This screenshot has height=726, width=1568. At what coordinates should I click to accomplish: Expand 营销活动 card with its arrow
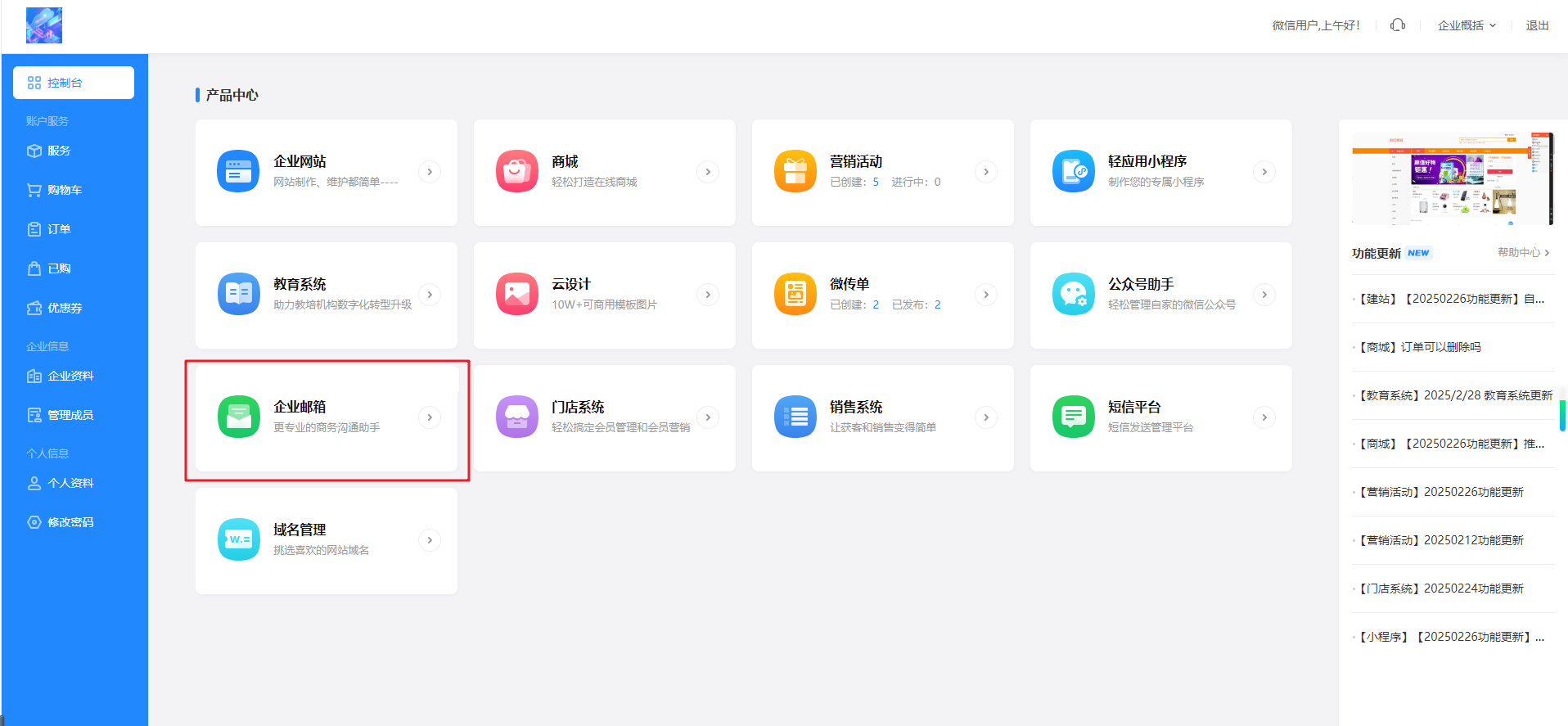[x=986, y=172]
